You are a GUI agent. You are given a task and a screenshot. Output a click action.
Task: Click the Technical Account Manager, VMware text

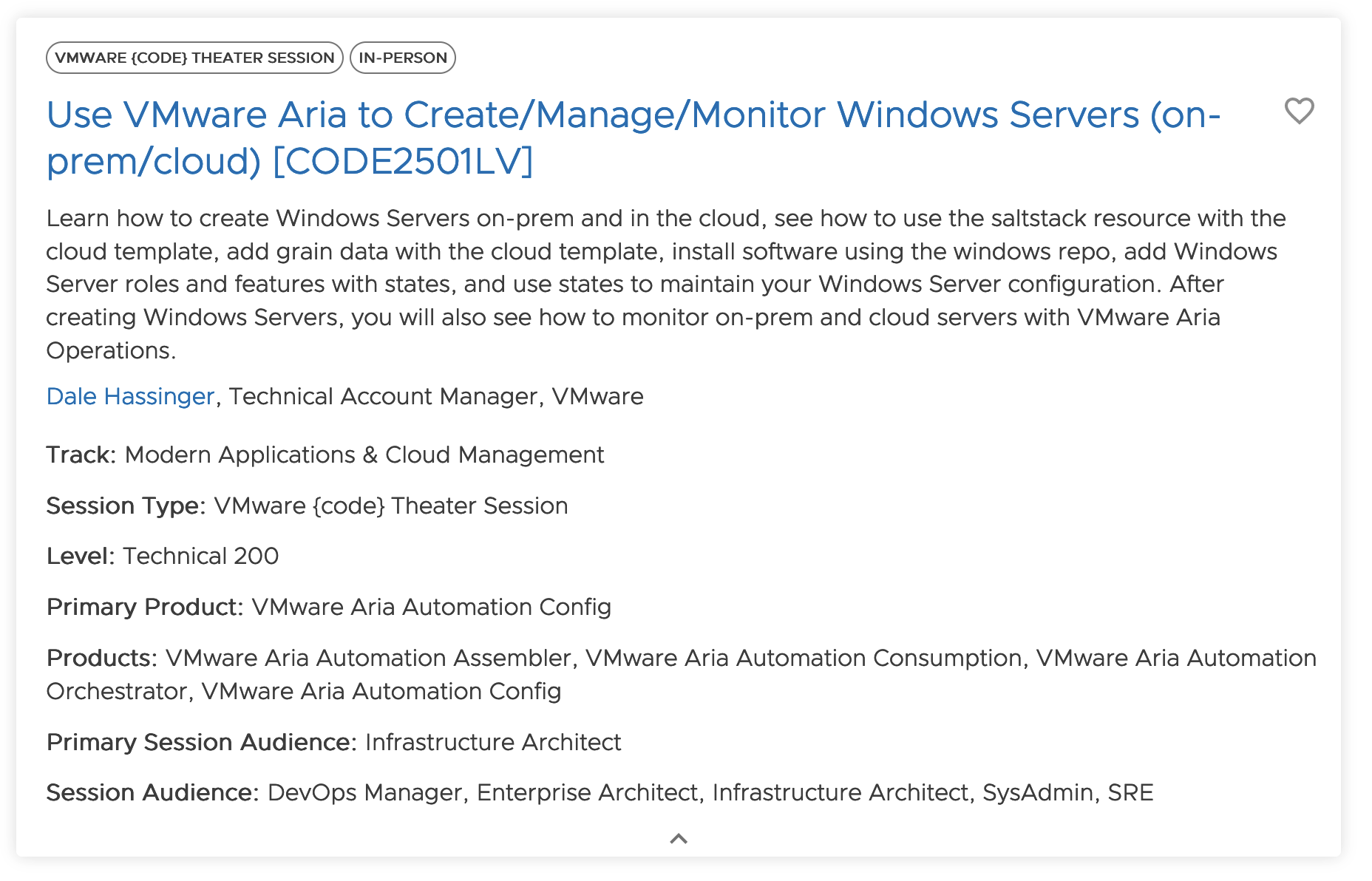pyautogui.click(x=436, y=396)
